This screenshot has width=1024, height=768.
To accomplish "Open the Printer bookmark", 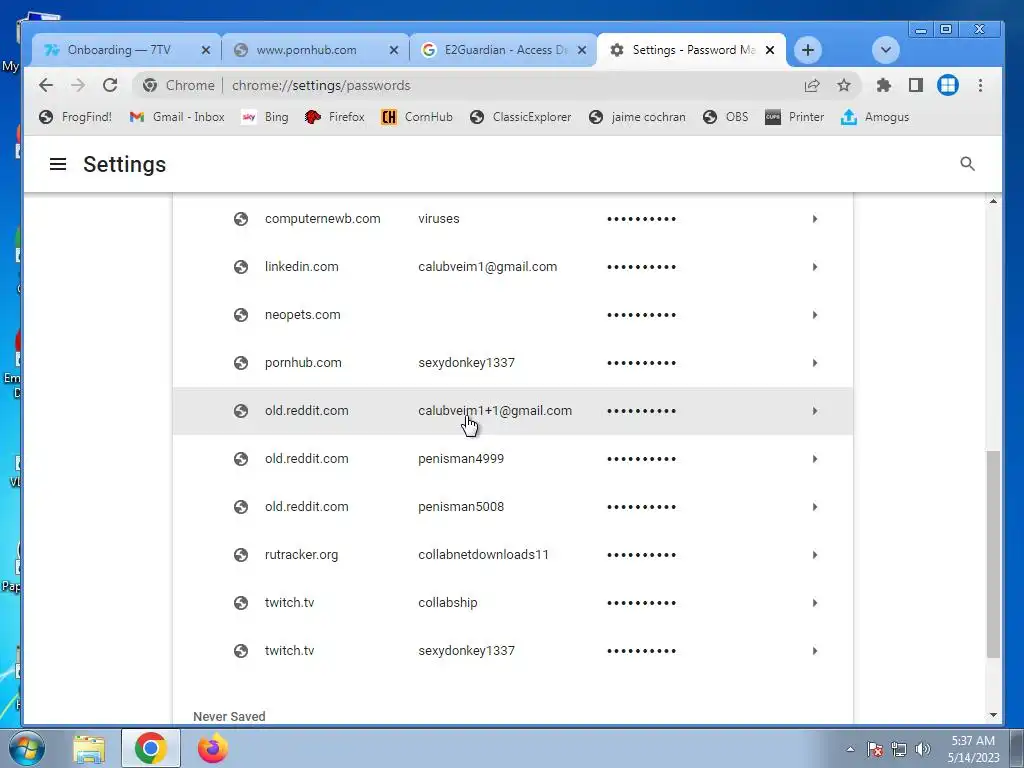I will point(795,117).
